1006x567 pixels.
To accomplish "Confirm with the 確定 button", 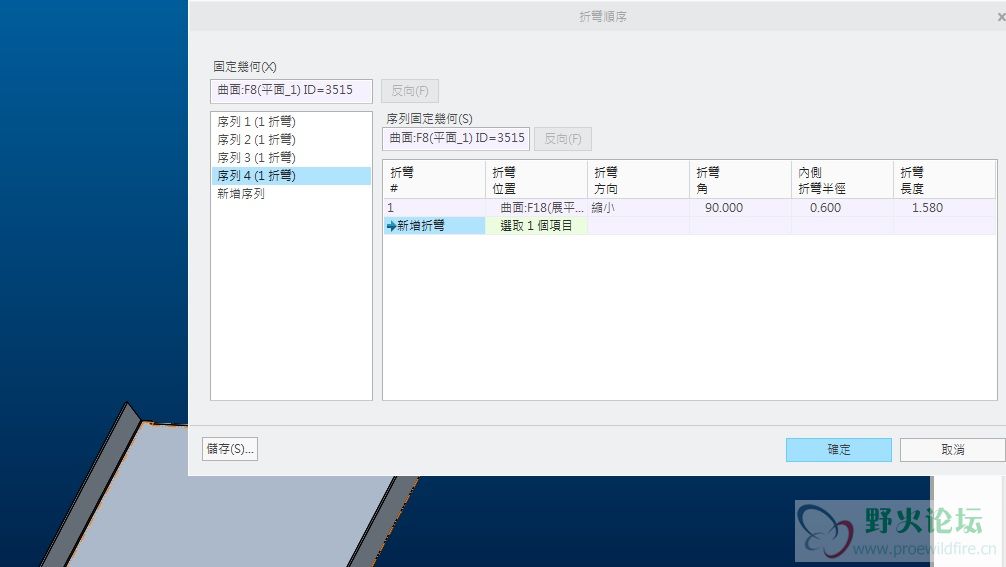I will [839, 450].
